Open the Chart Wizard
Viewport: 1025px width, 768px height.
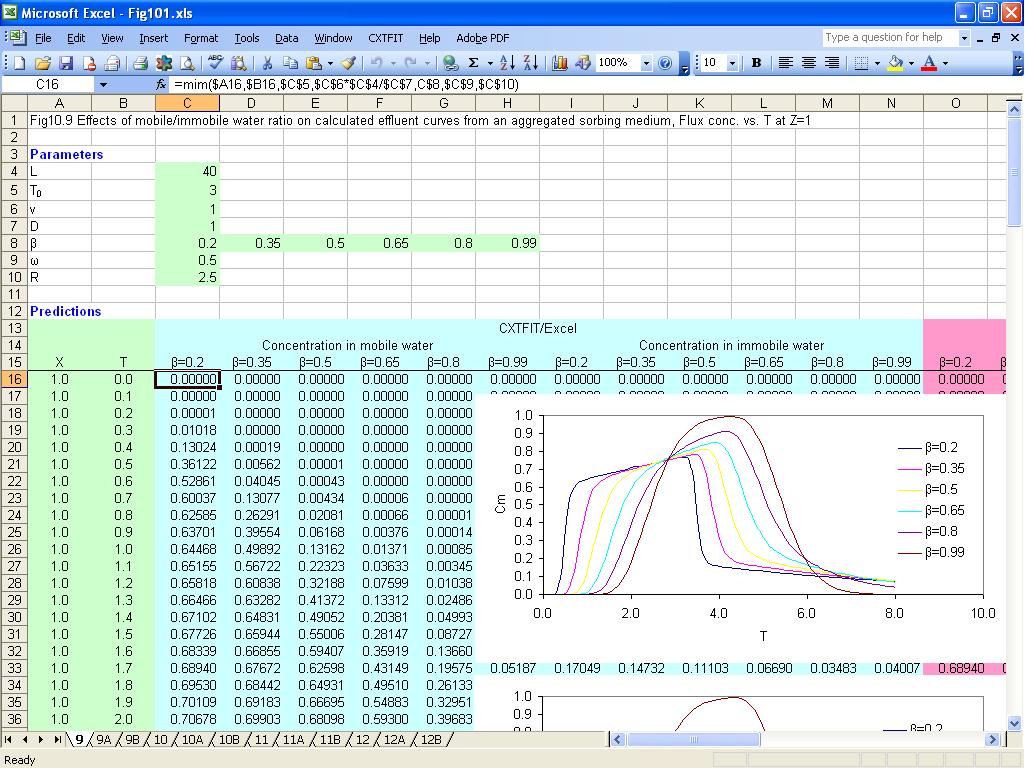[x=559, y=62]
